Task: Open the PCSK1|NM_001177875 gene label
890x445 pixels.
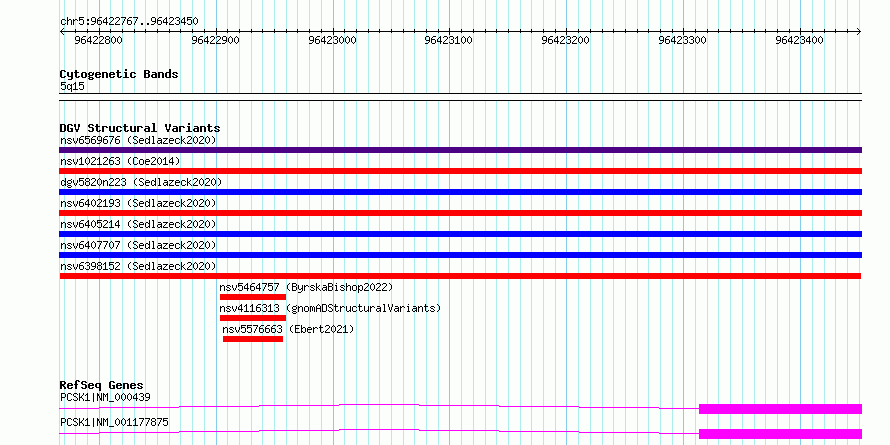Action: pyautogui.click(x=114, y=422)
